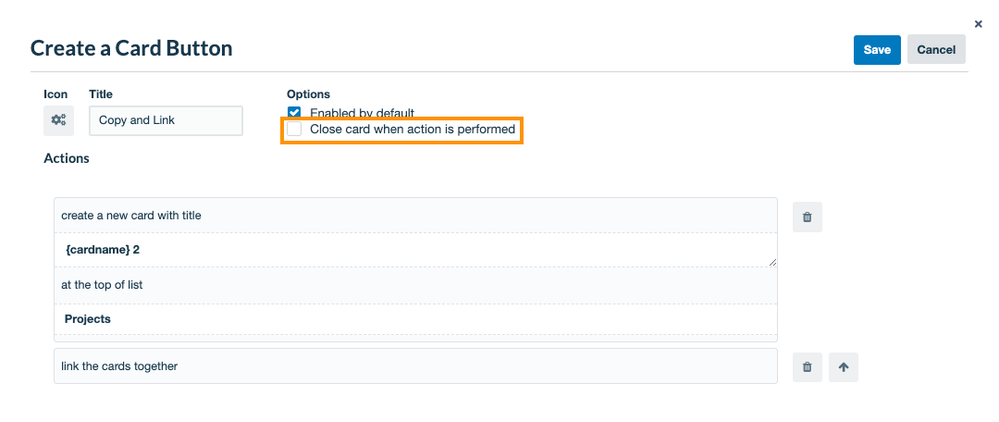Viewport: 999px width, 422px height.
Task: Select the link the cards together action row
Action: (x=415, y=366)
